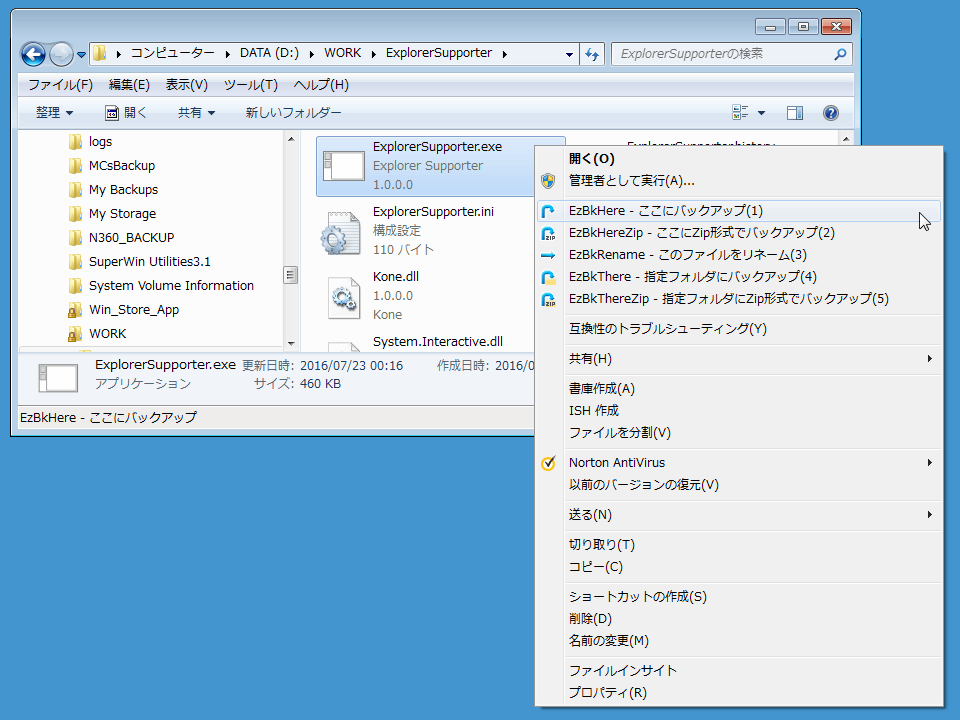This screenshot has height=720, width=960.
Task: Select the My Backups folder
Action: [x=123, y=189]
